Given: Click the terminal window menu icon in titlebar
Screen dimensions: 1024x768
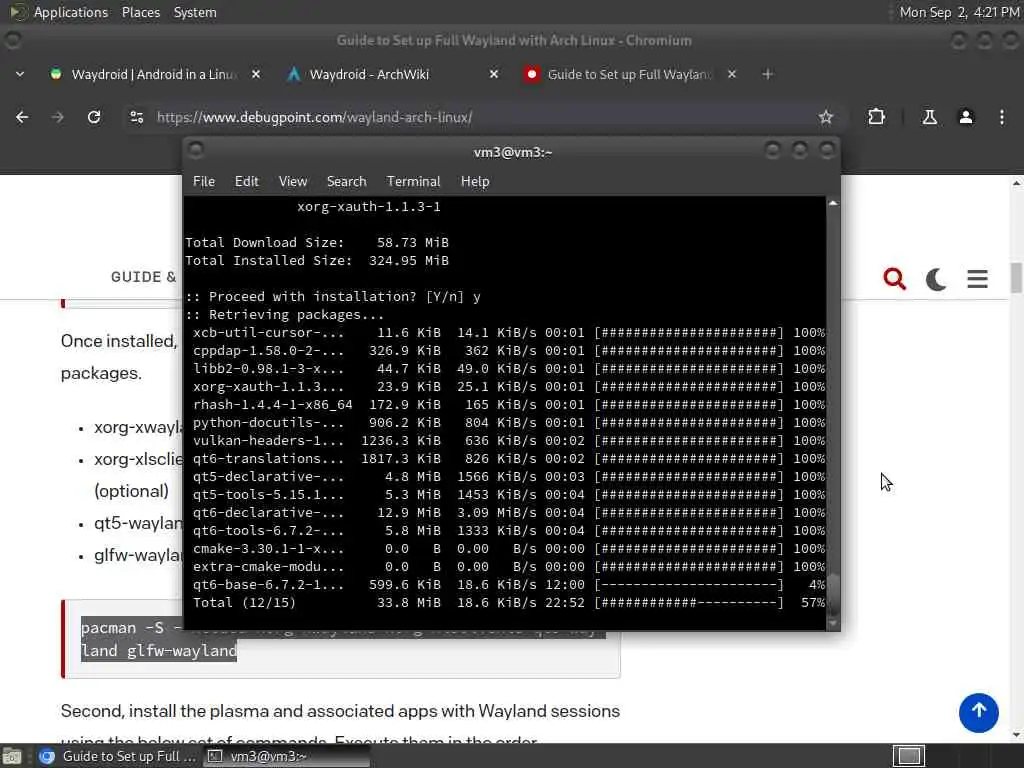Looking at the screenshot, I should (x=196, y=151).
